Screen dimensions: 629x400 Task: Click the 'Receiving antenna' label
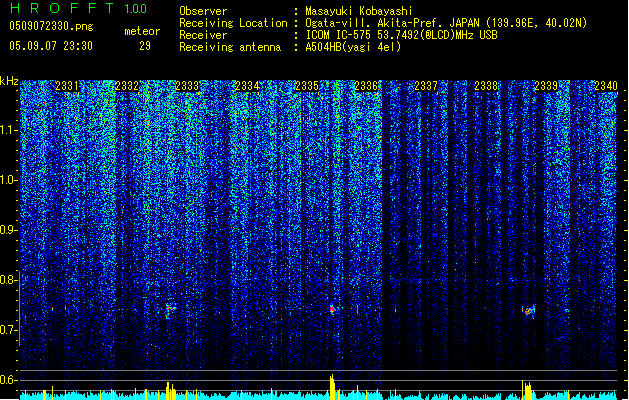coord(230,47)
